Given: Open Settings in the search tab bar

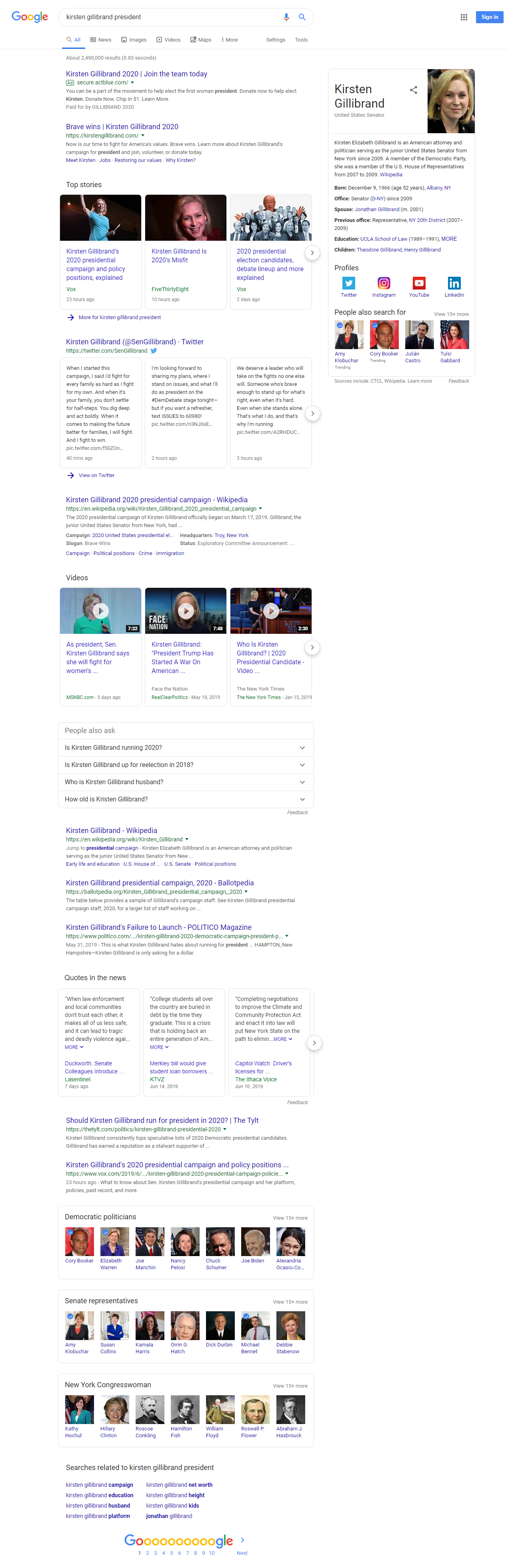Looking at the screenshot, I should pos(275,40).
